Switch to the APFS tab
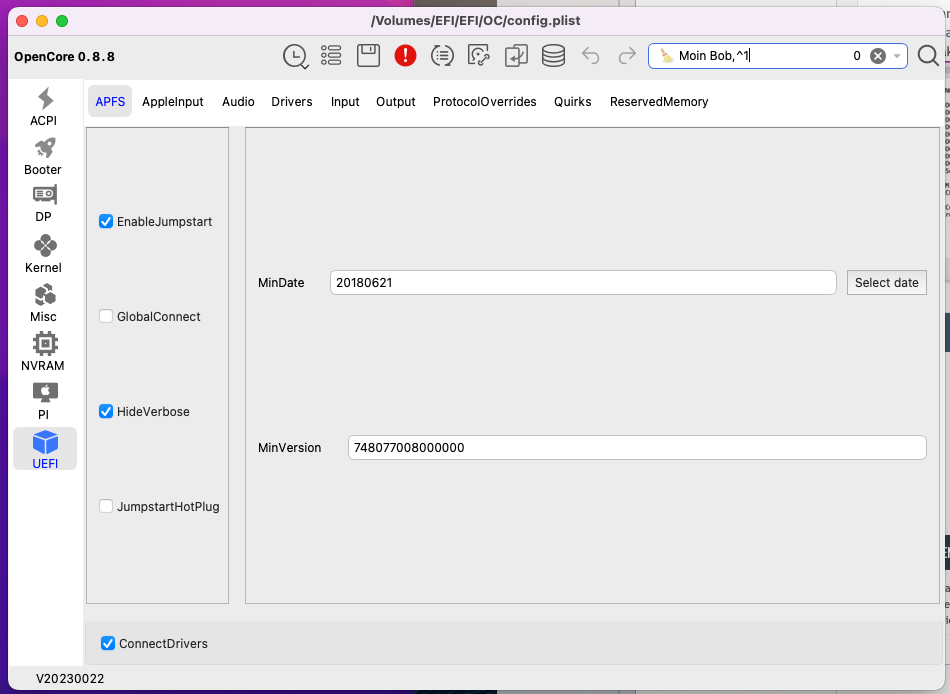 click(x=110, y=101)
